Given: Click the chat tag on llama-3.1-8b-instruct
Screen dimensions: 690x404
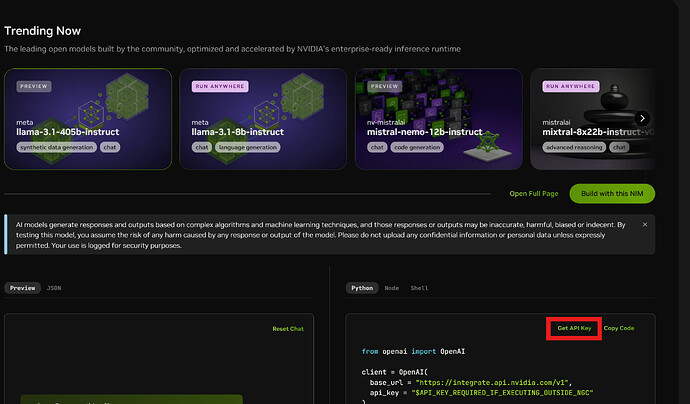Looking at the screenshot, I should tap(202, 147).
